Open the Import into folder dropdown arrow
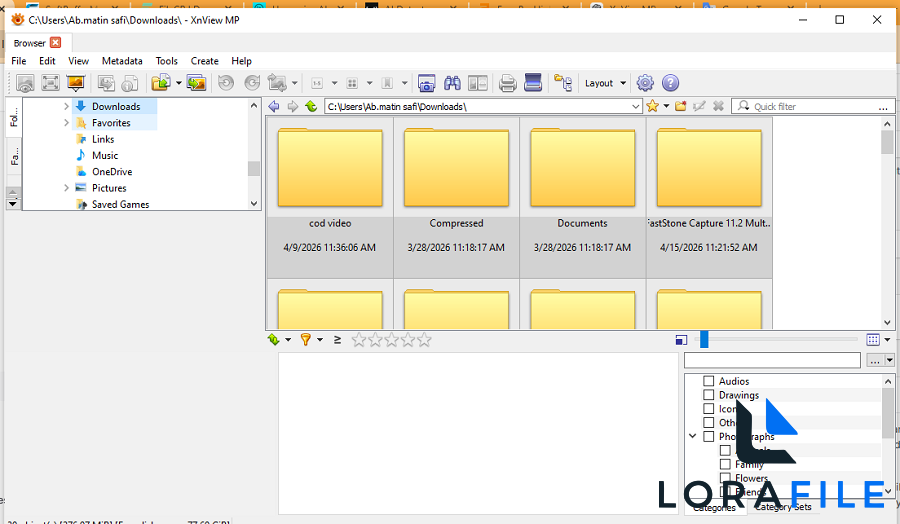The image size is (900, 524). (x=179, y=83)
